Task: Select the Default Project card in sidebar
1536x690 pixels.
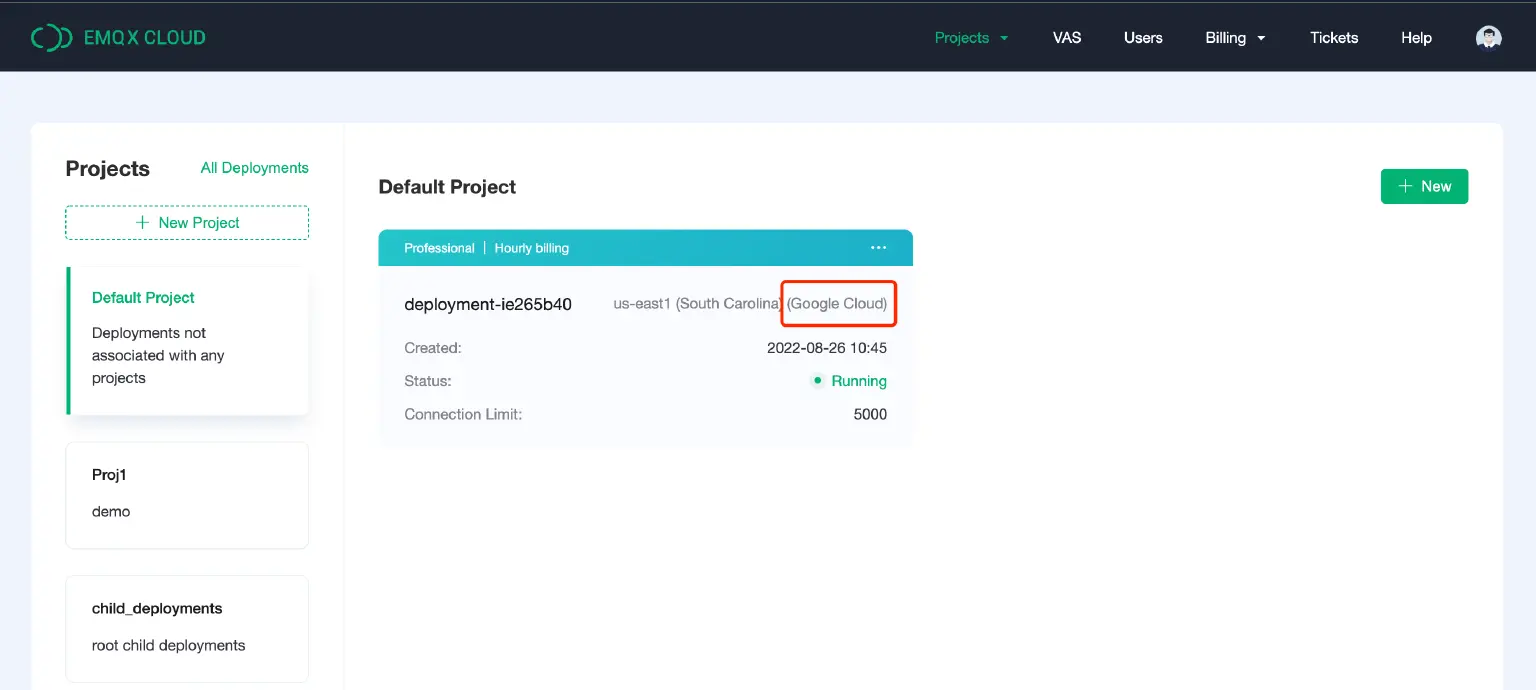Action: click(187, 340)
